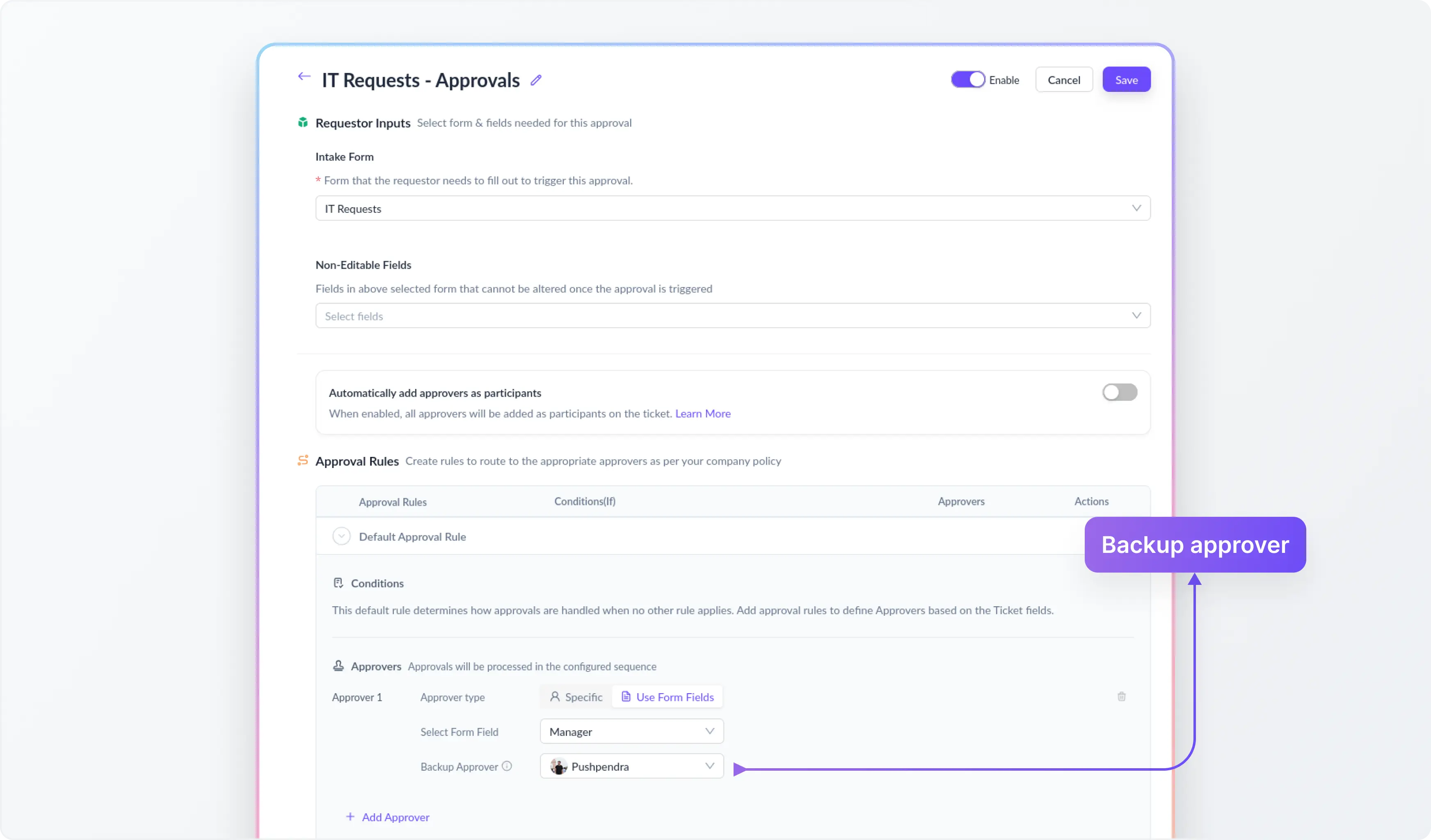Disable the Enable toggle at the top
The image size is (1431, 840).
tap(967, 80)
